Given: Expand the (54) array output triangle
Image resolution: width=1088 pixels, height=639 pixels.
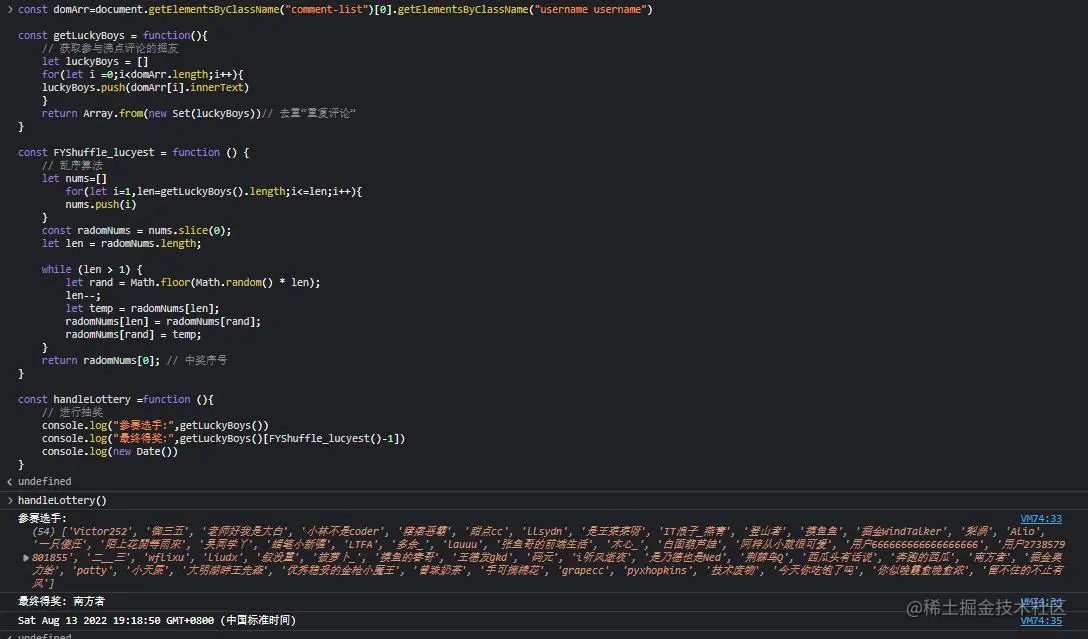Looking at the screenshot, I should [x=26, y=557].
